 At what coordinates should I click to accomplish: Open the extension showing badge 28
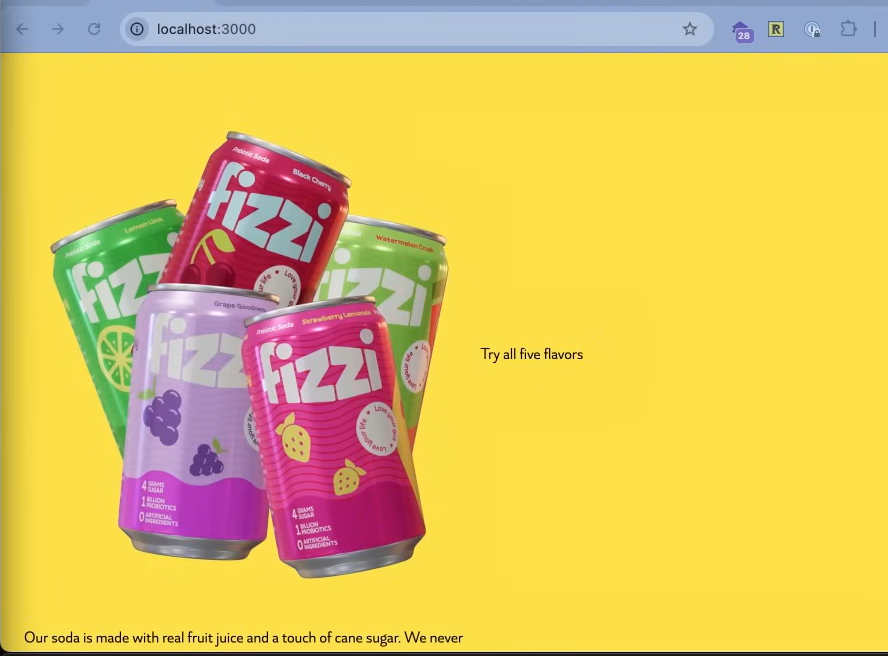(x=742, y=30)
